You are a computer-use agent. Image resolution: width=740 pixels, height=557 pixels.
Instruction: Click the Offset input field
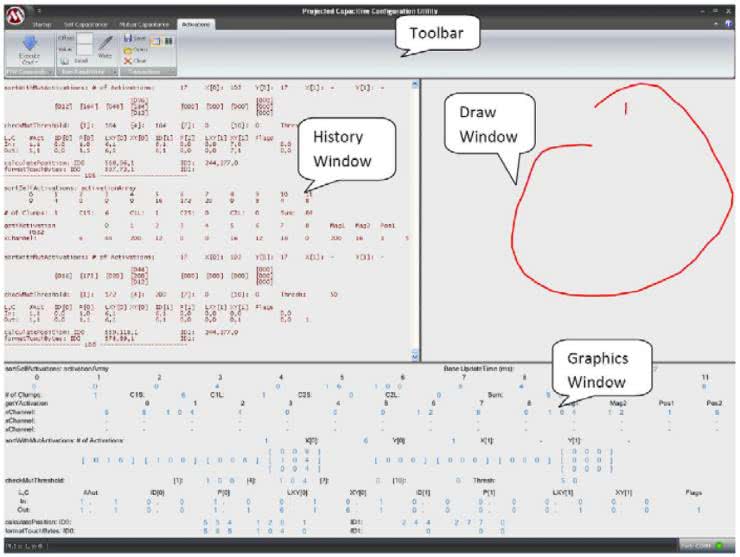[x=84, y=38]
